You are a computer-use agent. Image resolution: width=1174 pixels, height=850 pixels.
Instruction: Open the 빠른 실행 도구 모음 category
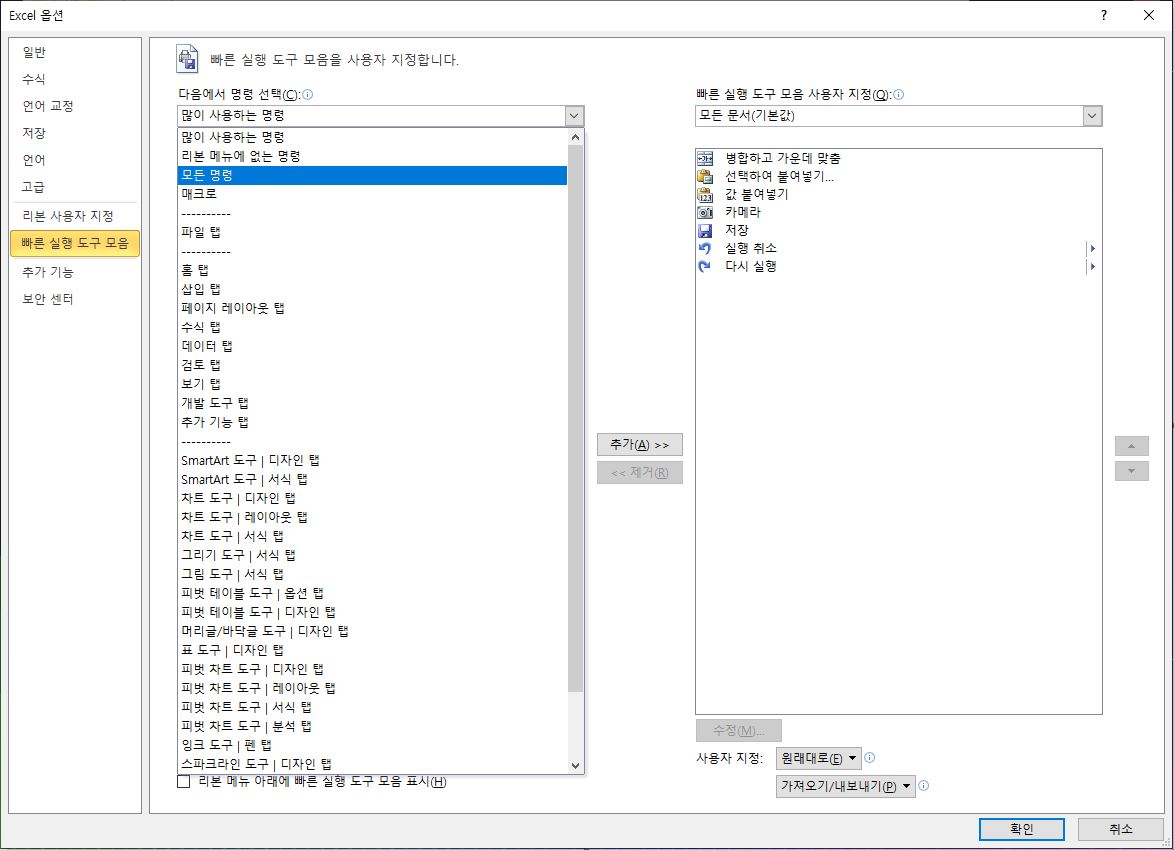point(75,243)
